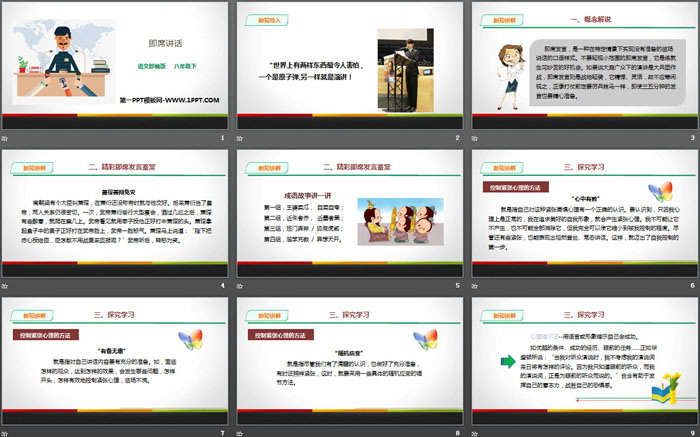The height and width of the screenshot is (437, 700).
Task: Select slide 6 thumbnail about 心中有数
Action: pyautogui.click(x=585, y=213)
